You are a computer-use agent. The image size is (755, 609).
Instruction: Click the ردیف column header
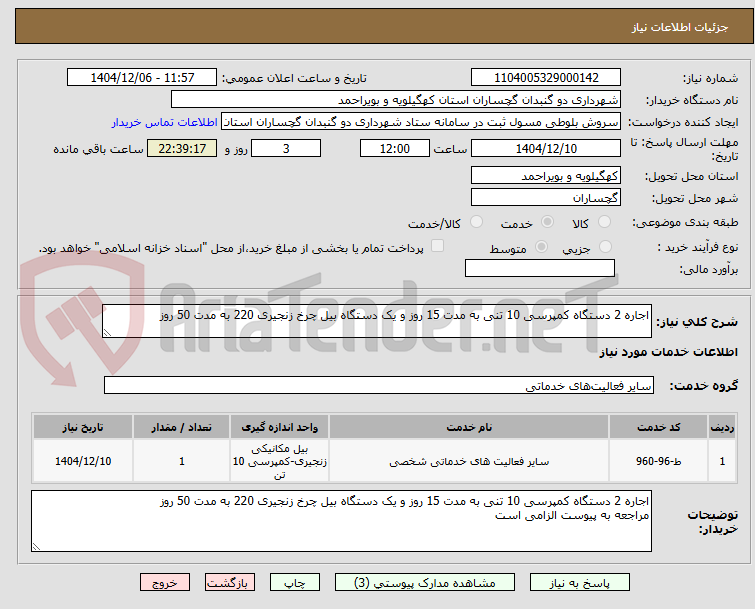722,427
